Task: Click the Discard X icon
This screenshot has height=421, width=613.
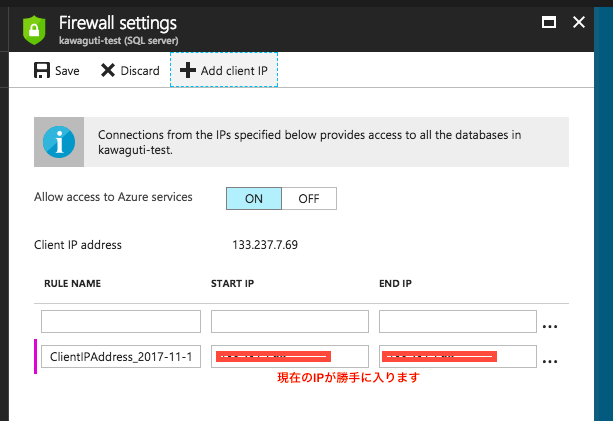Action: (x=108, y=71)
